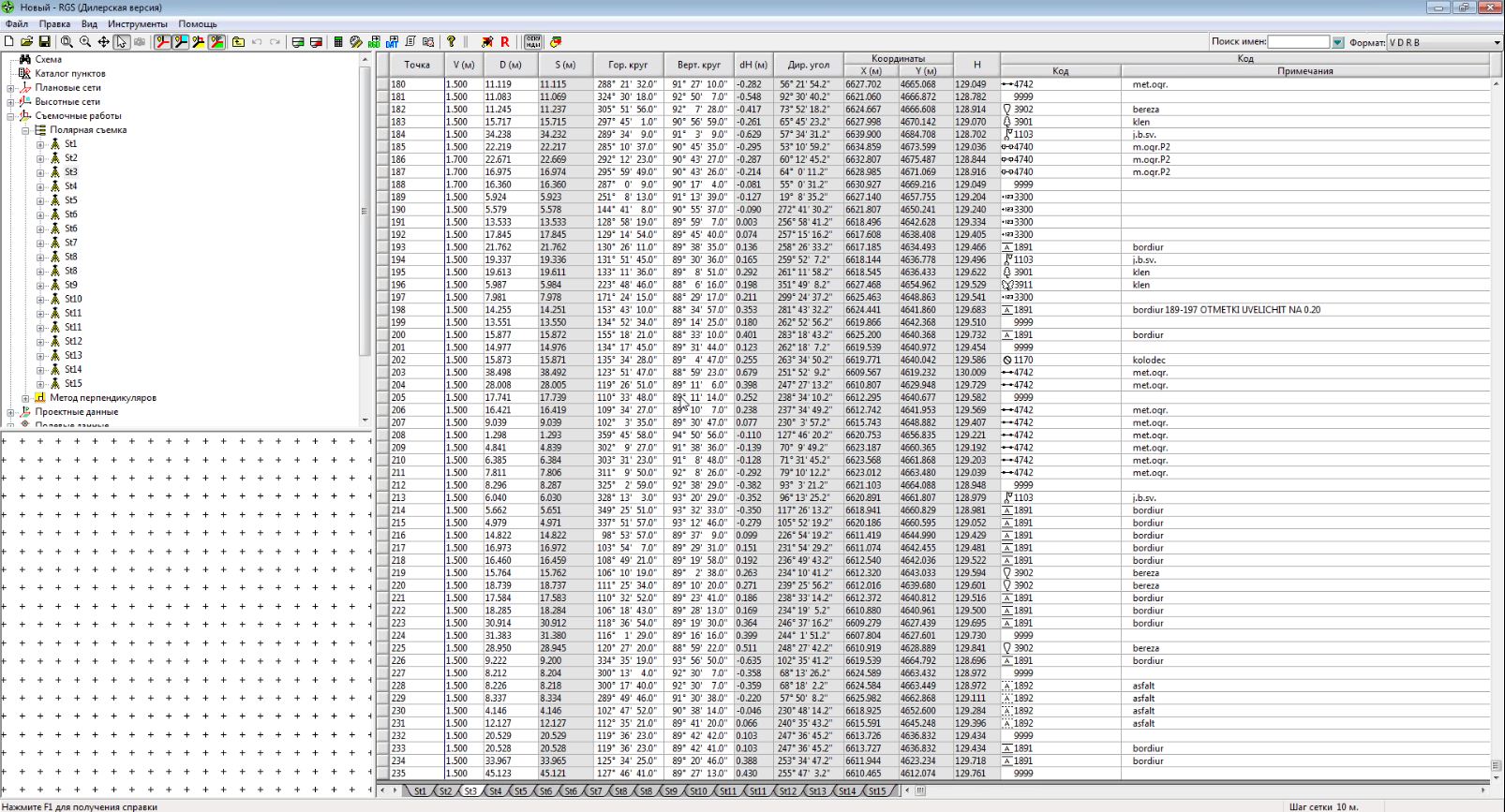Click the yellow question mark help icon
The height and width of the screenshot is (812, 1505).
click(x=451, y=42)
